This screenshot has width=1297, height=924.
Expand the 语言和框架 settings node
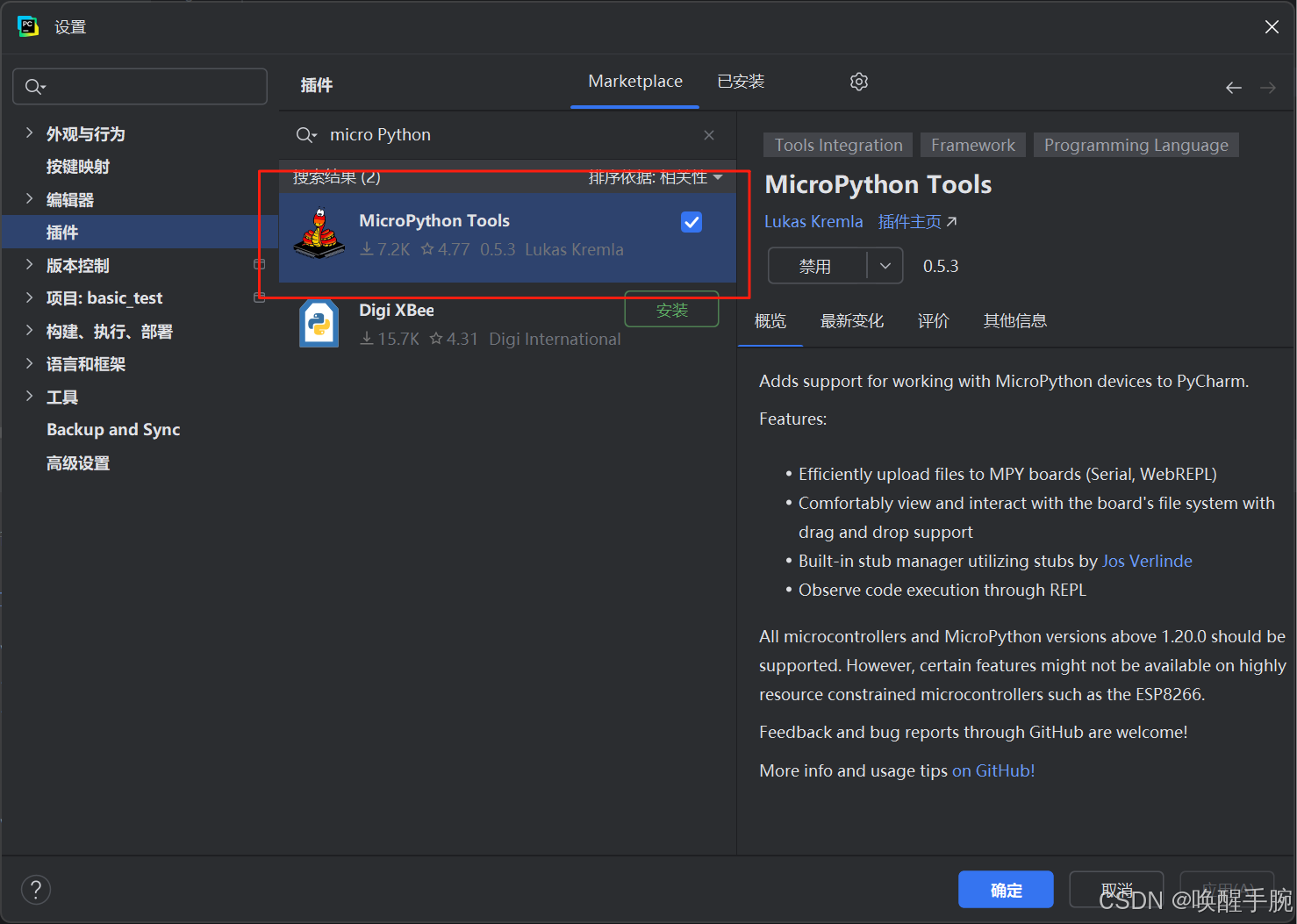click(29, 363)
